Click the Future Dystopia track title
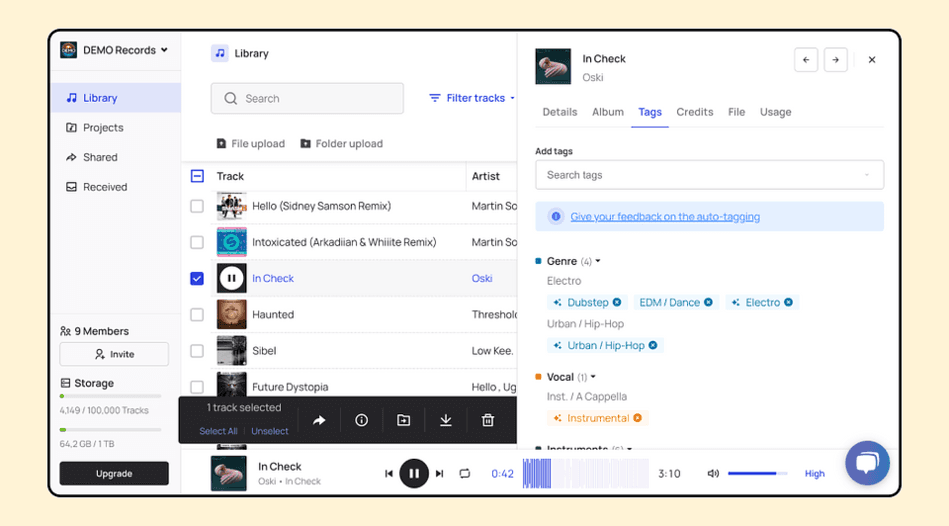 click(290, 387)
